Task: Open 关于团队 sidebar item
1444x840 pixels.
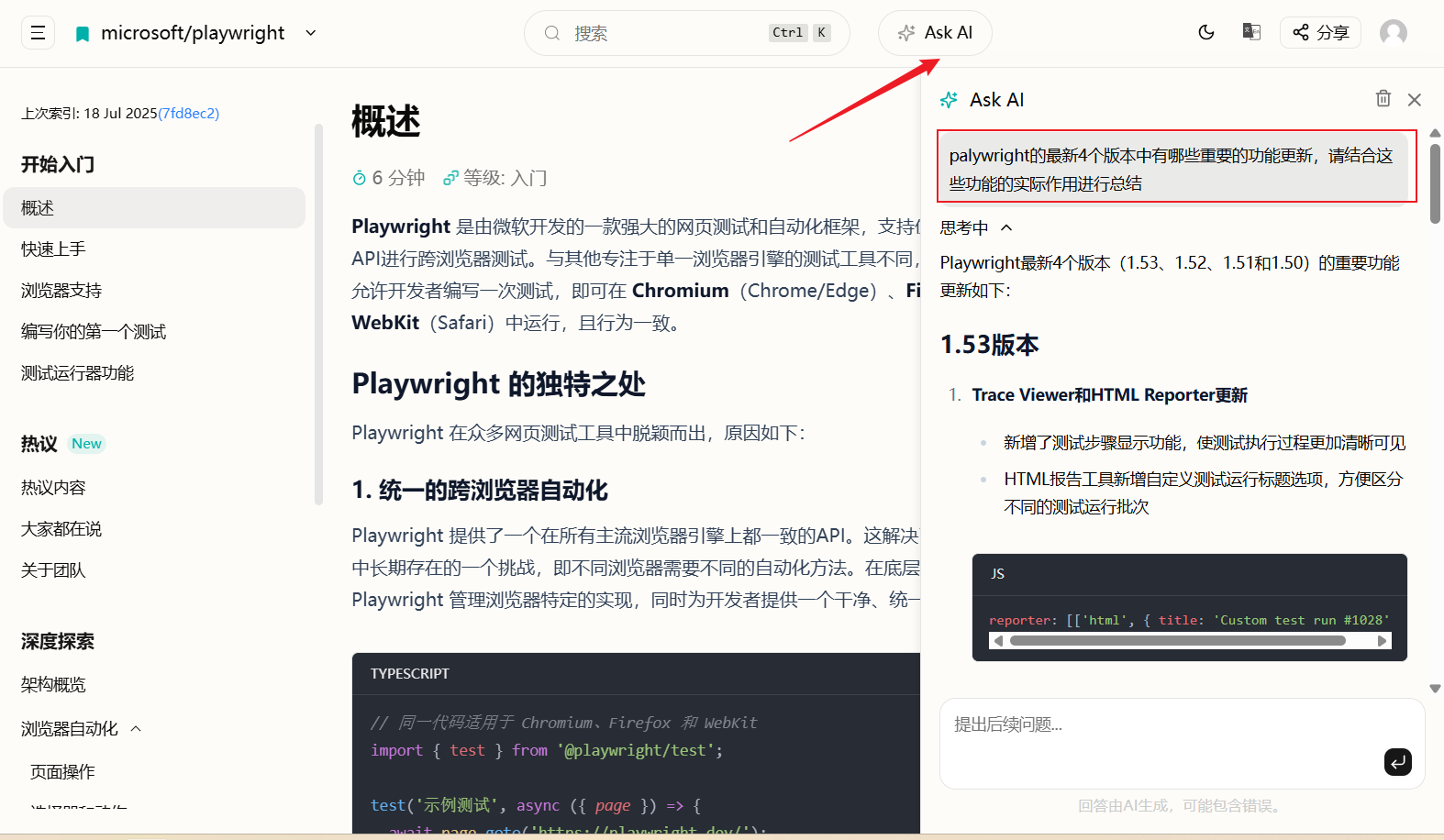Action: 53,570
